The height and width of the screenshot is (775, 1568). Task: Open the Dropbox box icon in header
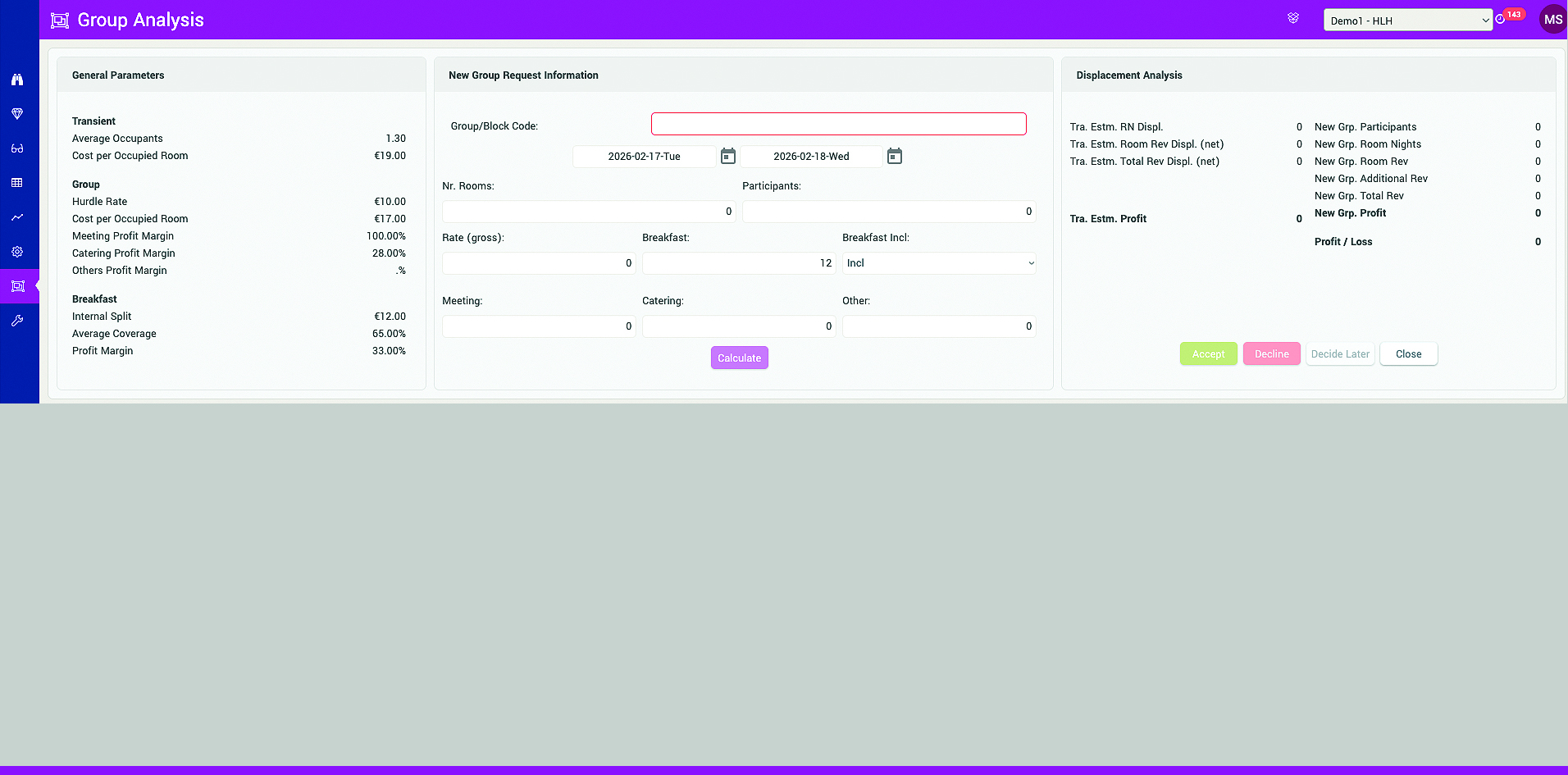[x=1293, y=18]
